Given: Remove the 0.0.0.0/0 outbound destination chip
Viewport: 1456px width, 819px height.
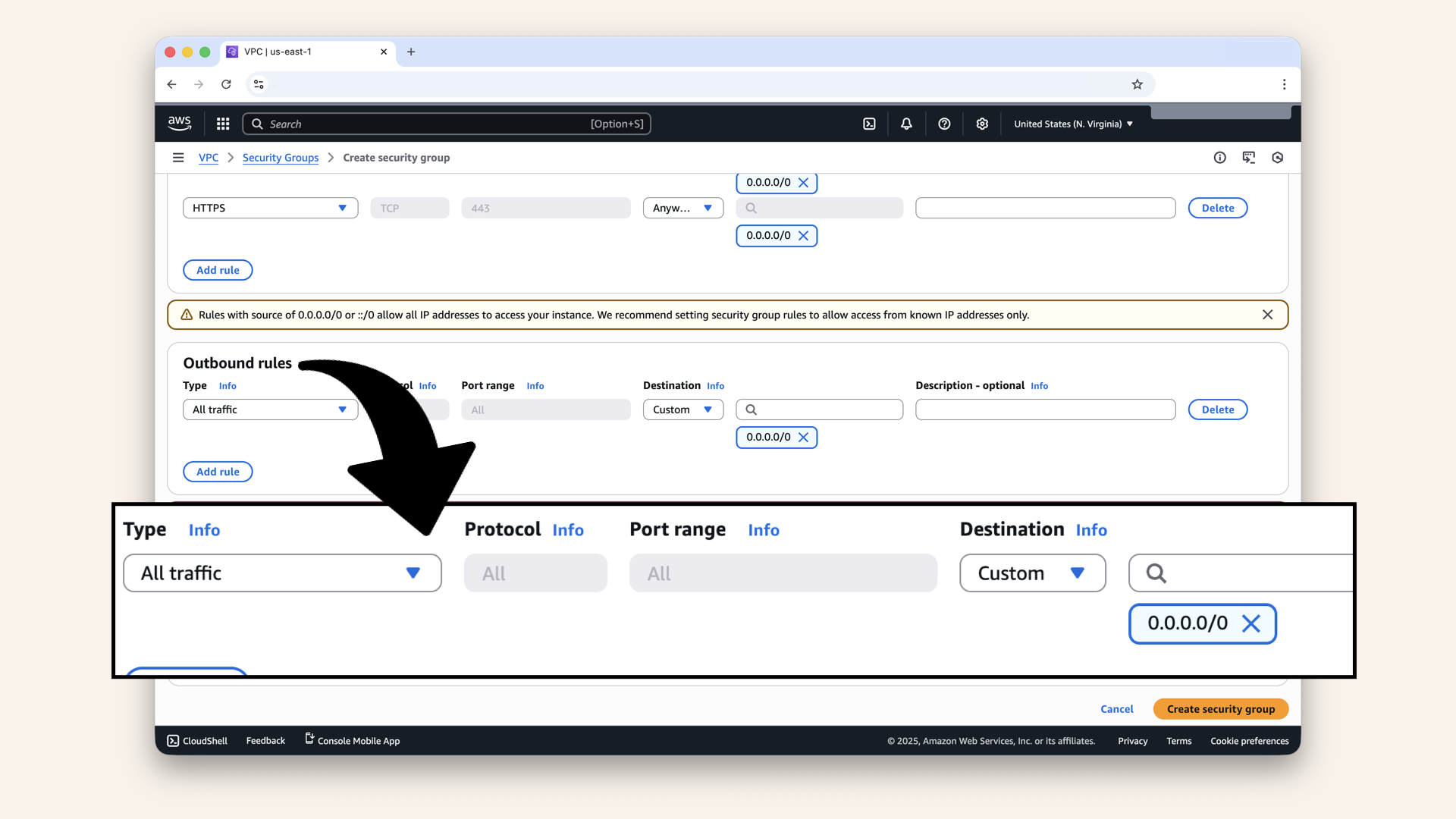Looking at the screenshot, I should tap(804, 438).
